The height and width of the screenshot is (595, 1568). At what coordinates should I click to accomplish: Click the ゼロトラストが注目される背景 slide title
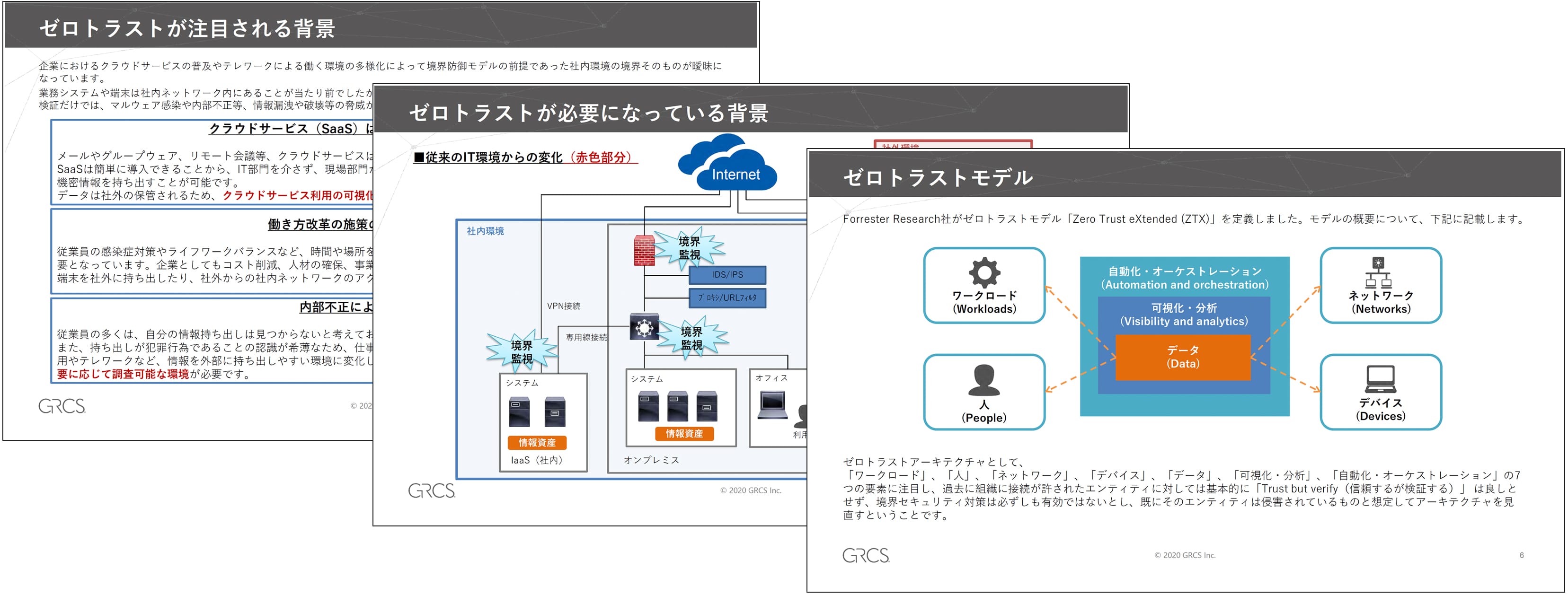(x=187, y=28)
